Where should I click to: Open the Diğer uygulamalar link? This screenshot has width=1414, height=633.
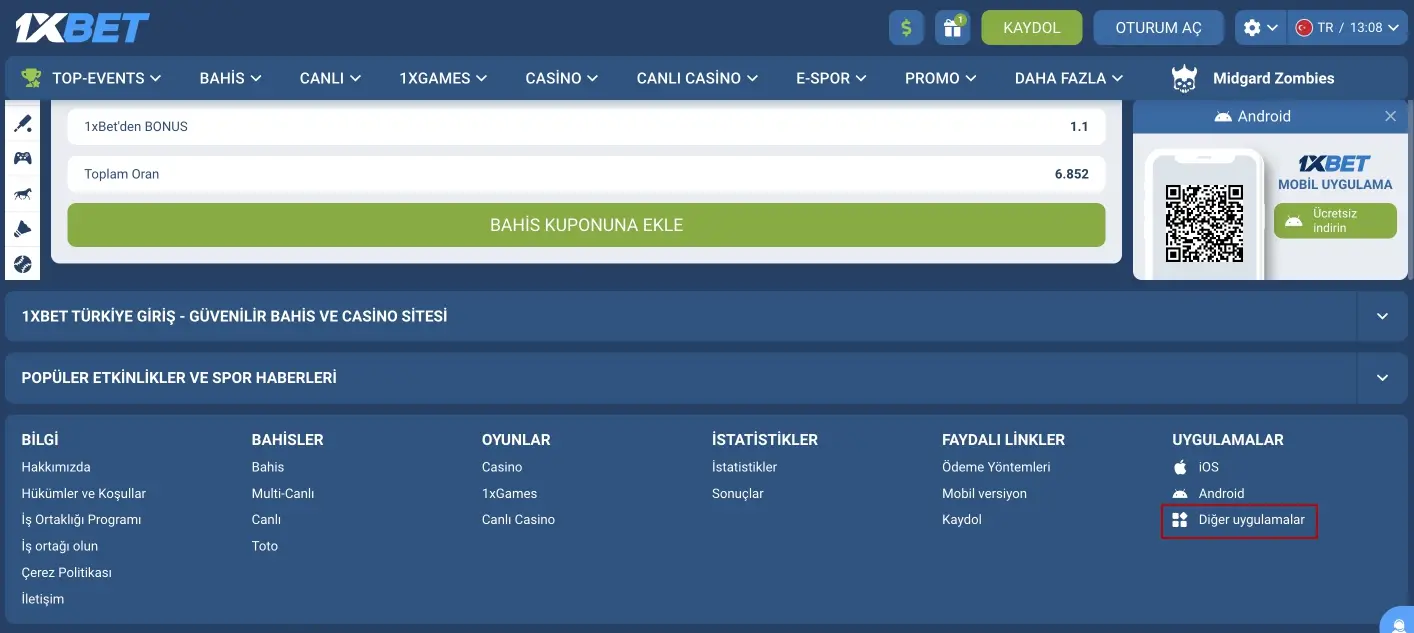pyautogui.click(x=1239, y=520)
